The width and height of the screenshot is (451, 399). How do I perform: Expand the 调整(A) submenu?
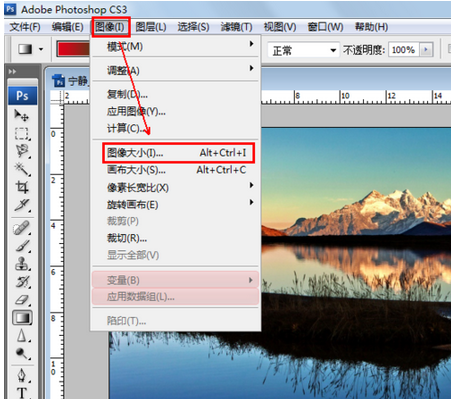(175, 70)
